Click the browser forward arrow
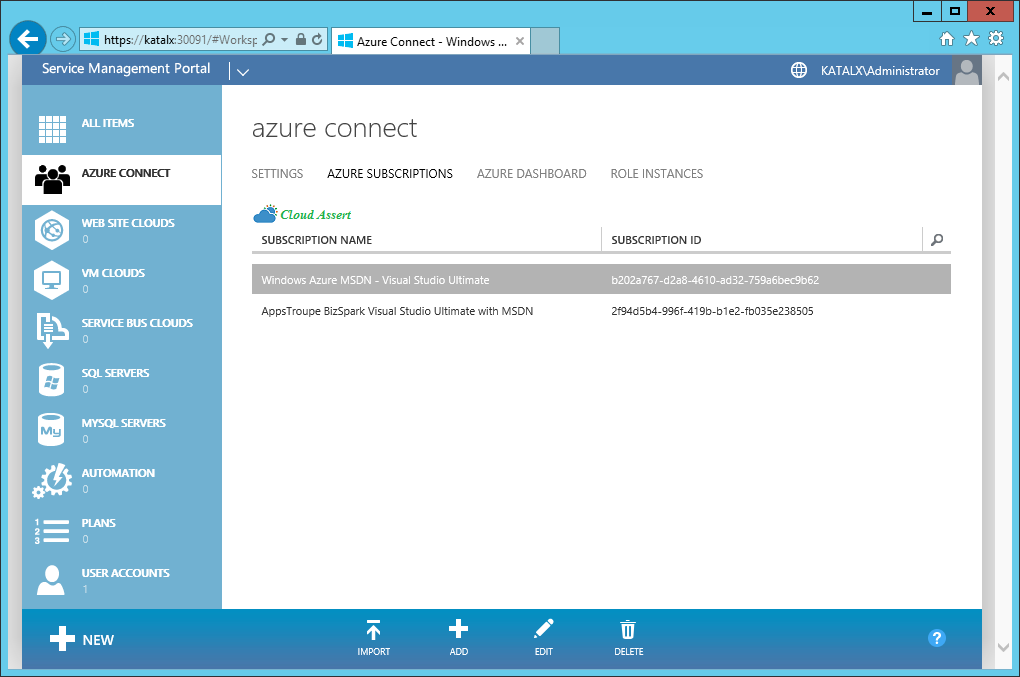The height and width of the screenshot is (677, 1020). pos(62,40)
